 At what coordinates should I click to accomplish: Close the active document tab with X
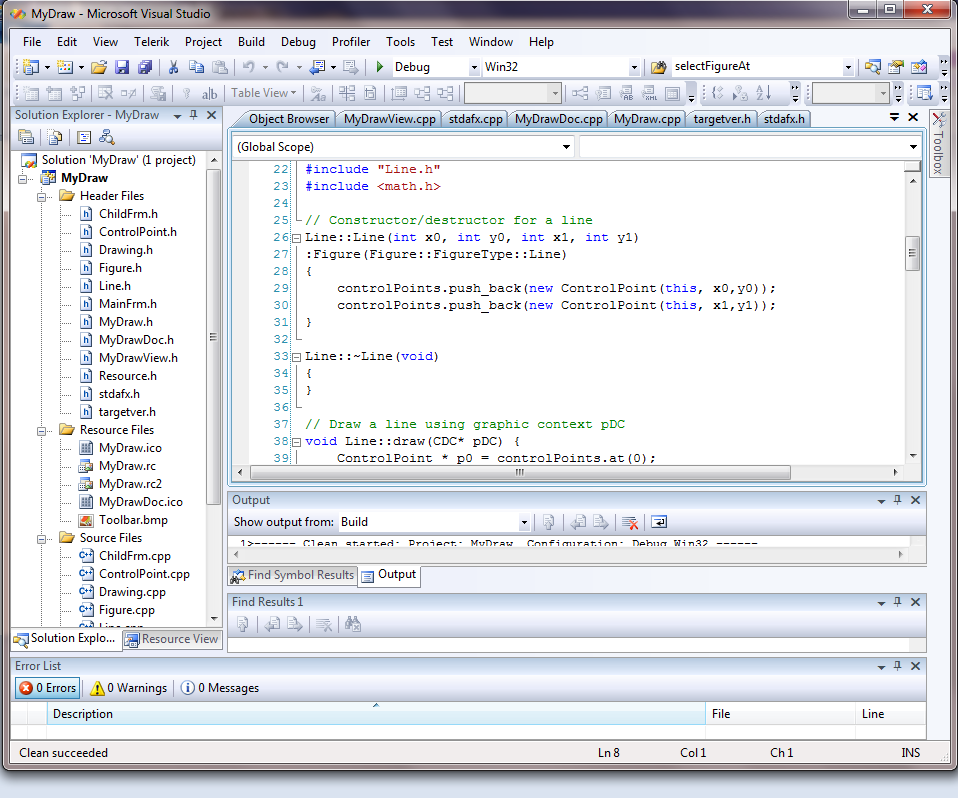click(x=913, y=117)
